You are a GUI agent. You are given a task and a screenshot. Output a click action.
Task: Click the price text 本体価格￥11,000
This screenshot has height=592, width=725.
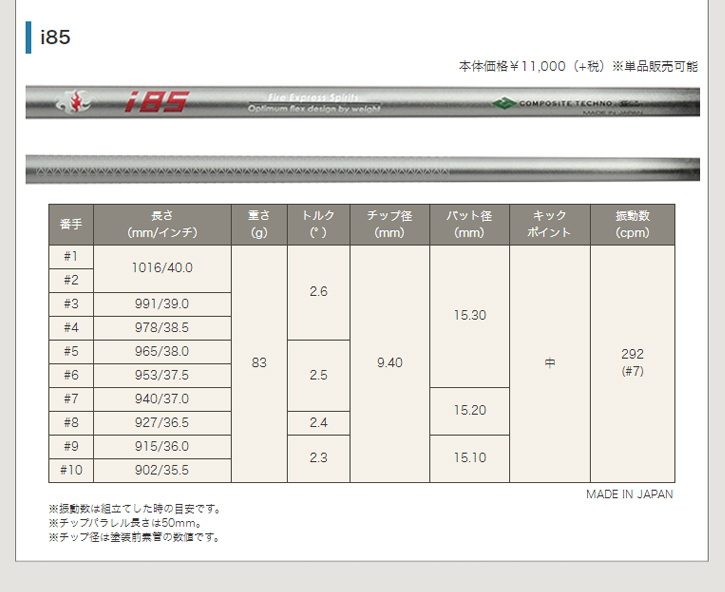click(512, 66)
